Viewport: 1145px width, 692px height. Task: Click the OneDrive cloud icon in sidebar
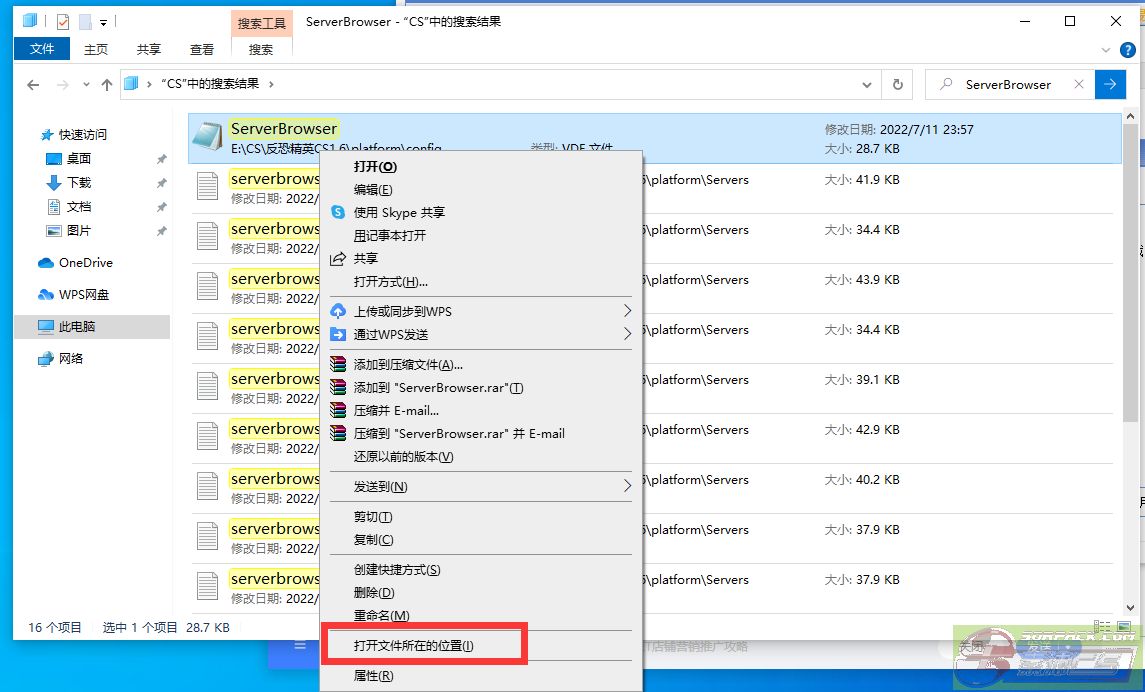click(45, 263)
